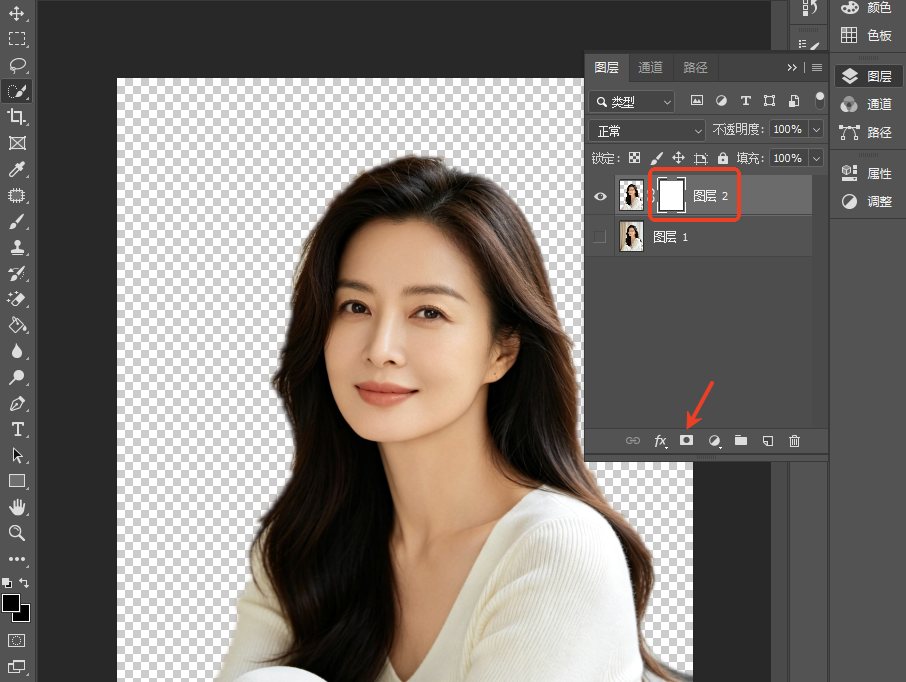Select the Eyedropper tool

pyautogui.click(x=17, y=169)
